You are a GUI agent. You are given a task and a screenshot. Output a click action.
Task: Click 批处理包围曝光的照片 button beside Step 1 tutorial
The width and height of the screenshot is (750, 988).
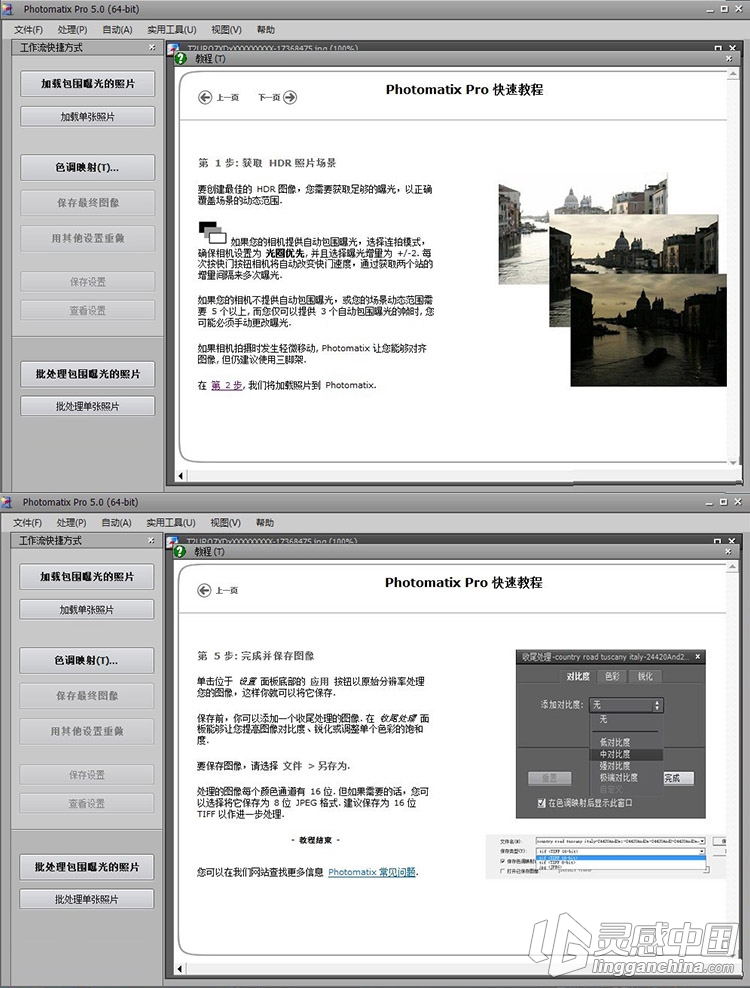(x=88, y=374)
